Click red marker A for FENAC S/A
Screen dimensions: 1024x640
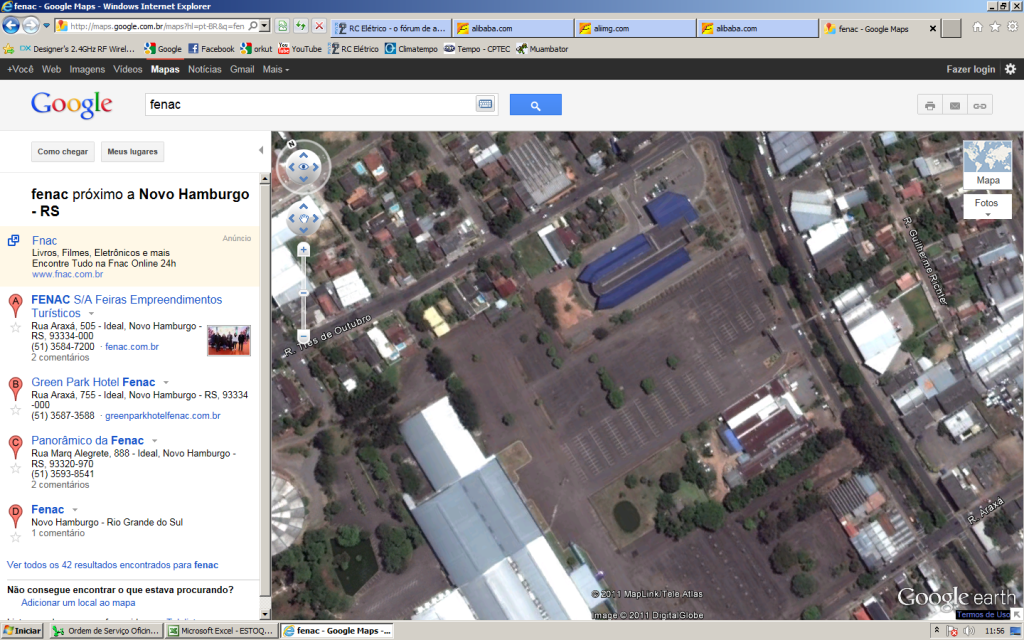[15, 306]
